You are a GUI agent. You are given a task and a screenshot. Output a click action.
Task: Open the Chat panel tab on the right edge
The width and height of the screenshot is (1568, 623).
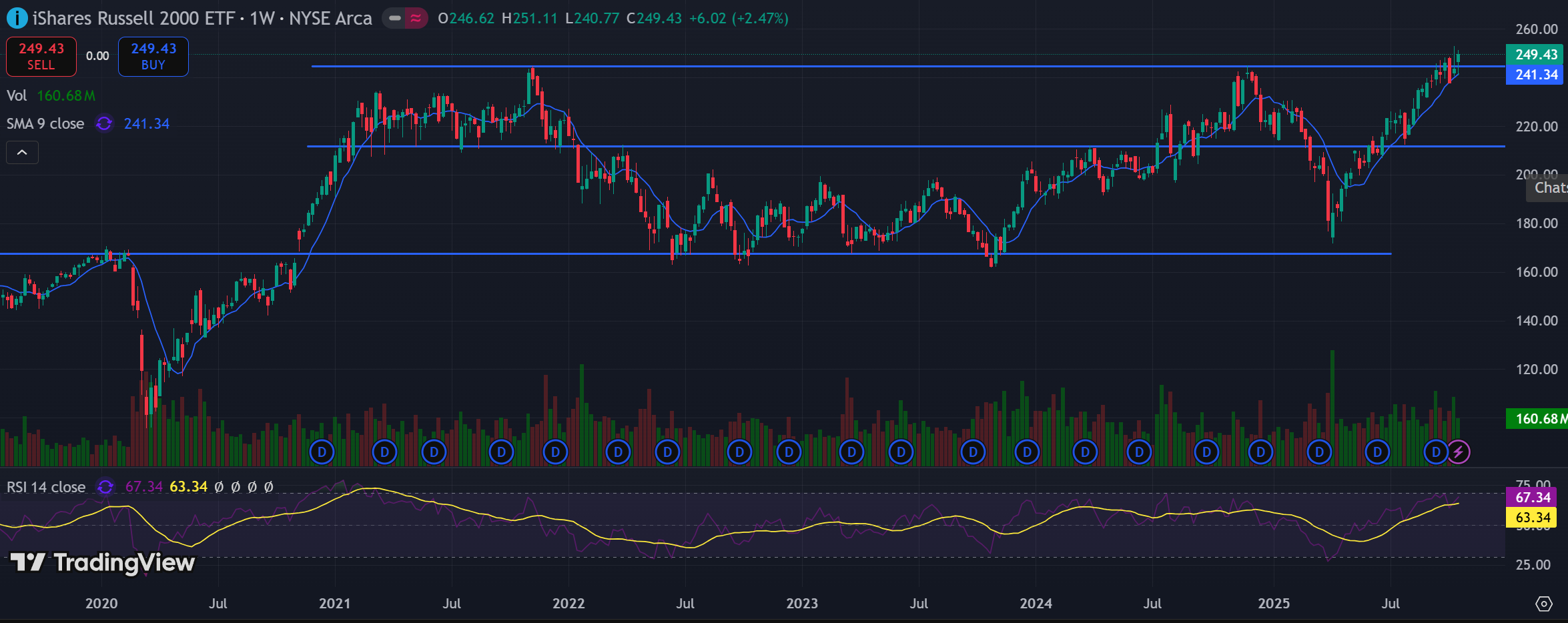1549,188
